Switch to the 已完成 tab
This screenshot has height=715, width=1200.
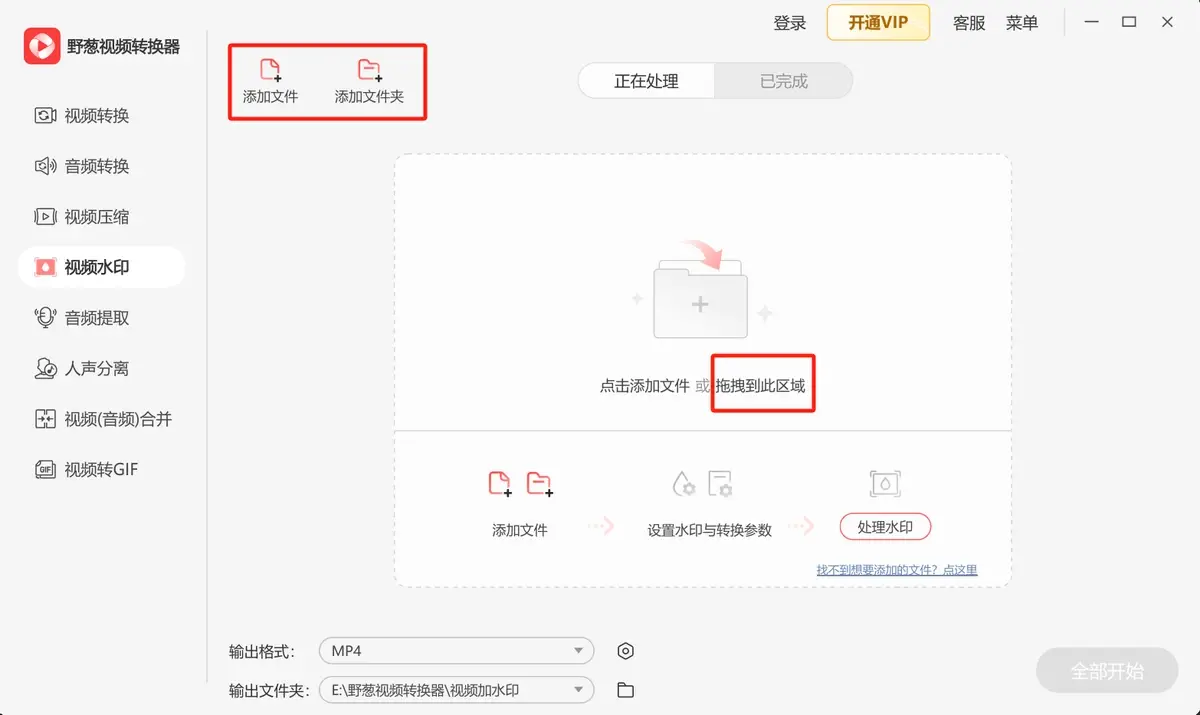tap(783, 81)
